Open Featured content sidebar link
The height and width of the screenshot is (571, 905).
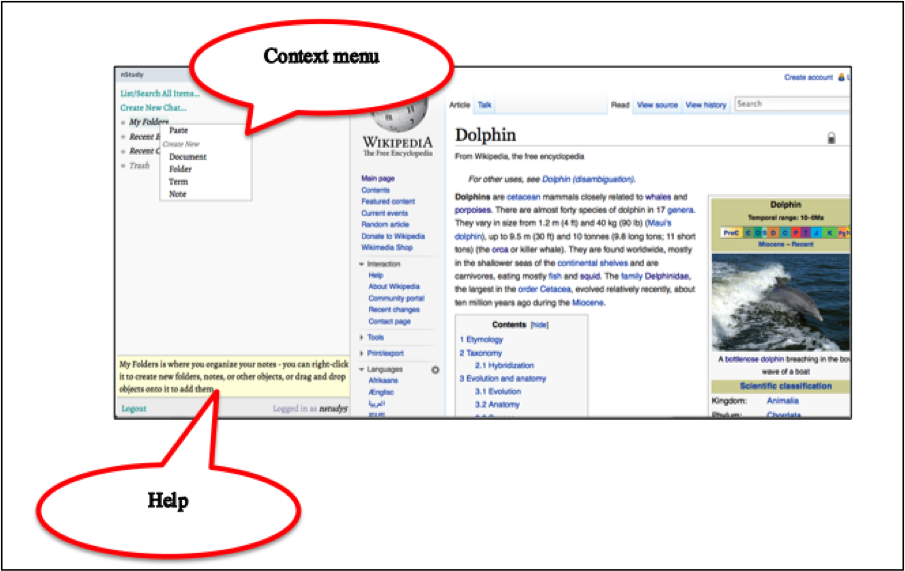coord(388,201)
